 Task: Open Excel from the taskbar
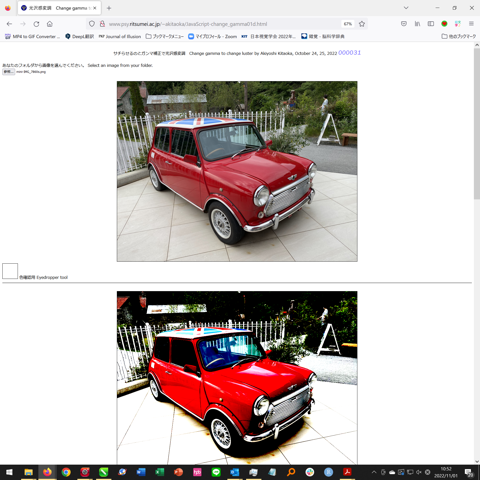point(160,472)
